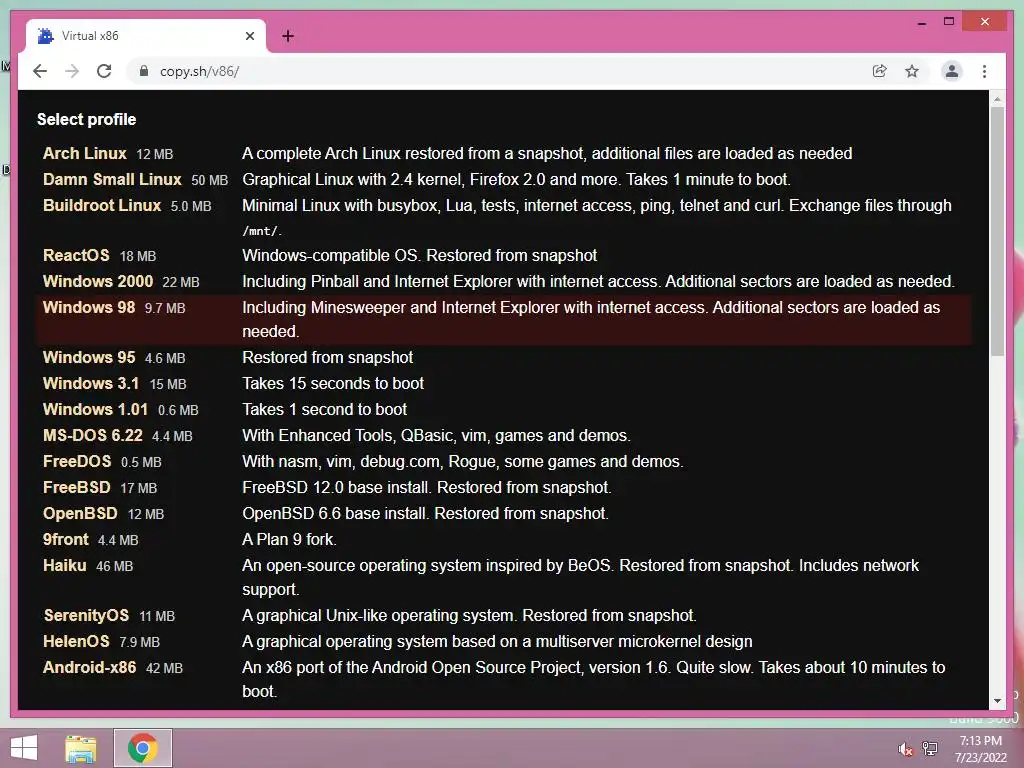
Task: Open the Chrome profile avatar
Action: coord(952,71)
